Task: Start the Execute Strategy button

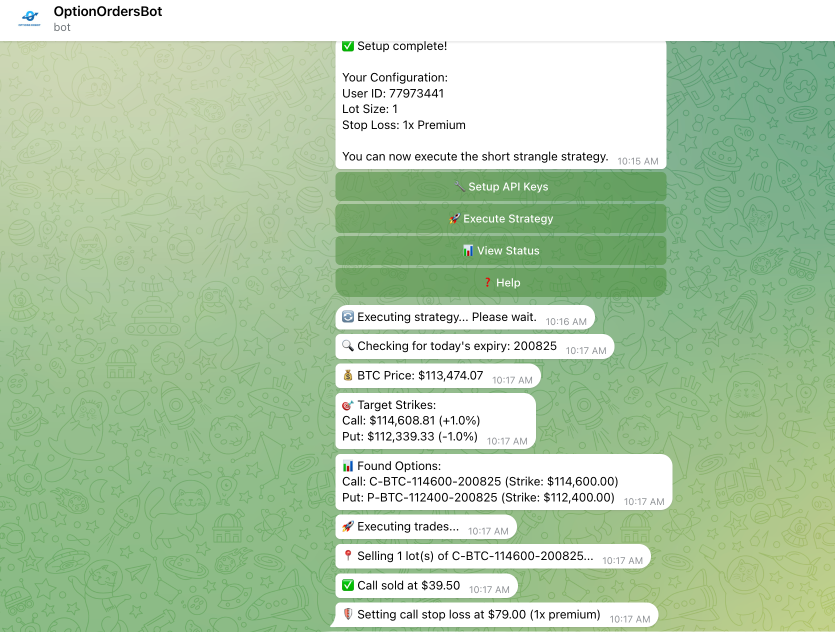Action: 501,218
